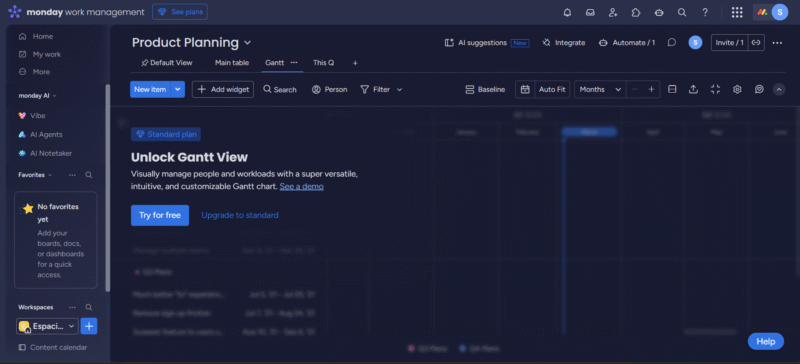Click the calendar today icon beside Auto Fit
800x364 pixels.
[525, 89]
